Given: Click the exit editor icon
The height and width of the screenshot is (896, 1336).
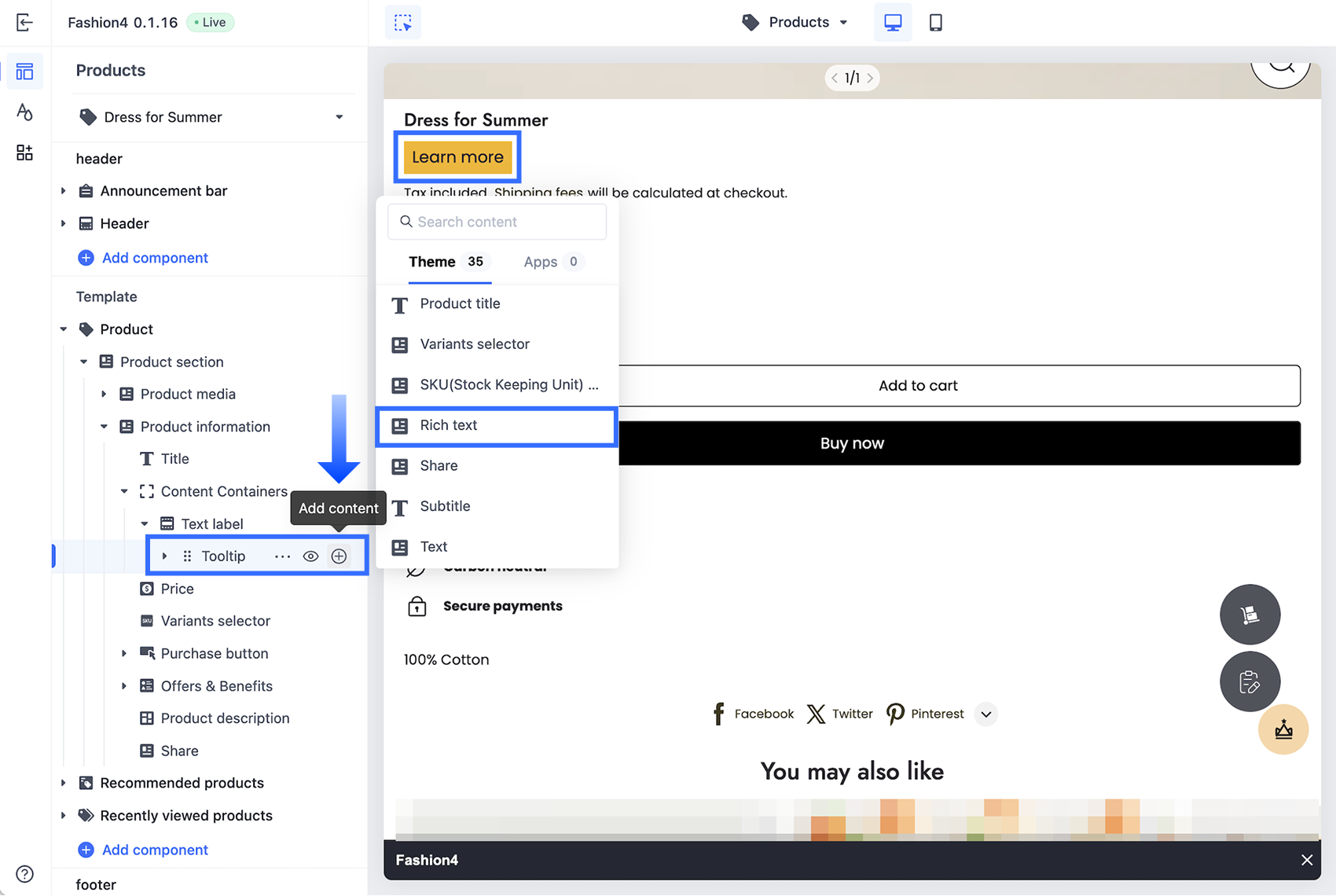Looking at the screenshot, I should pyautogui.click(x=24, y=22).
